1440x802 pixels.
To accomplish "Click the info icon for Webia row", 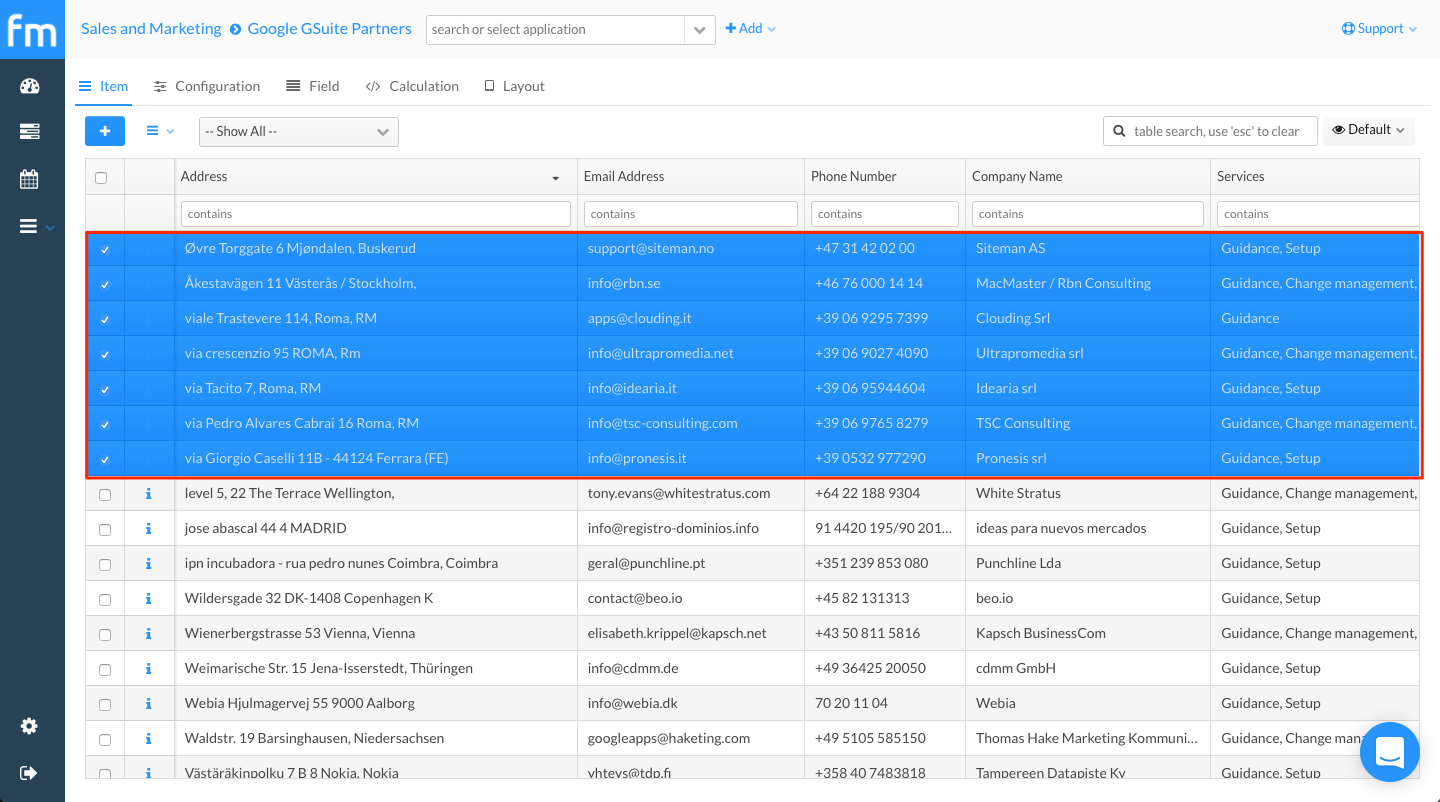I will [149, 703].
